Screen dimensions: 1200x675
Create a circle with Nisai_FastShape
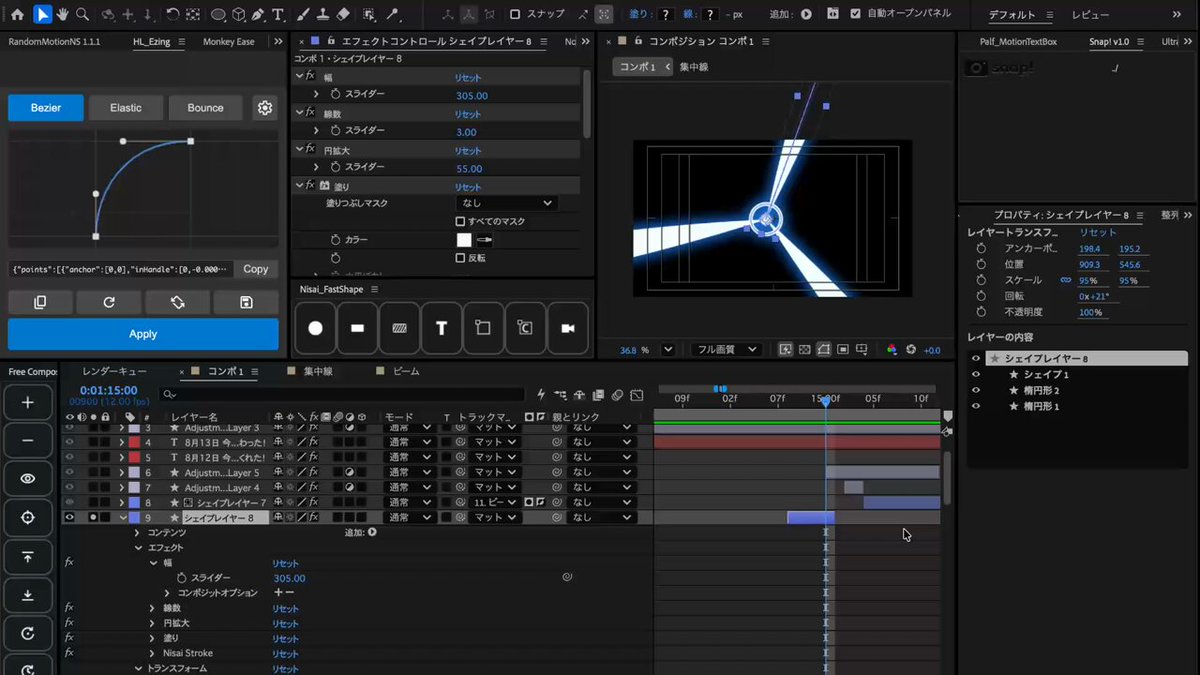point(316,328)
